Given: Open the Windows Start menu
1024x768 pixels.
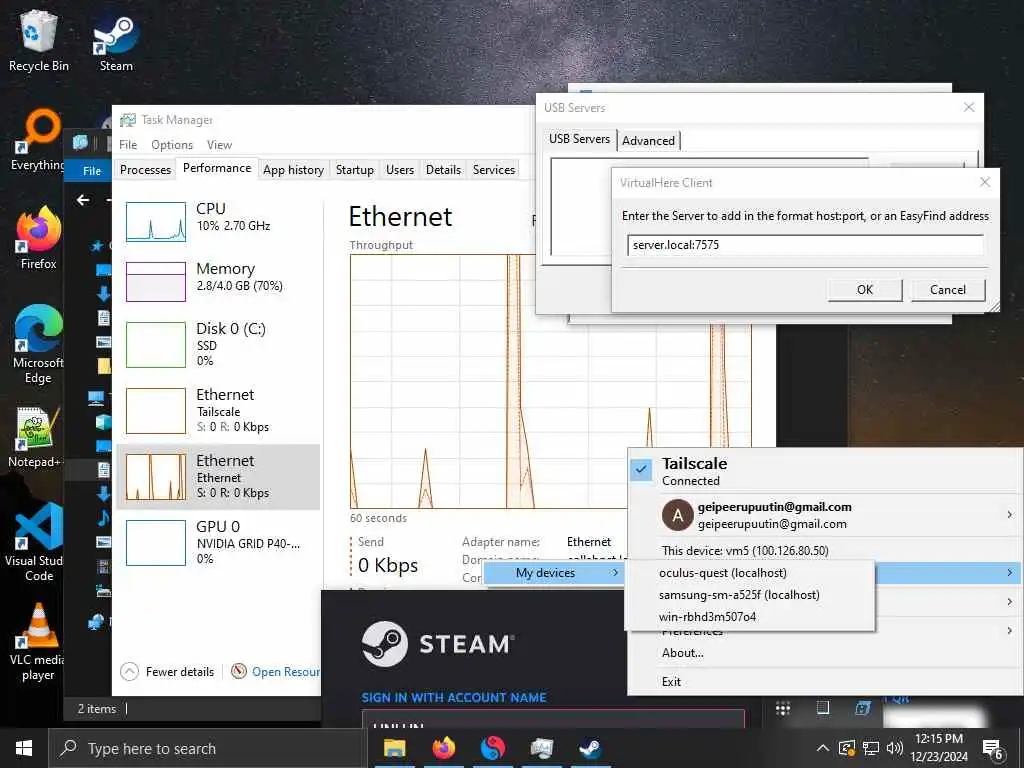Looking at the screenshot, I should coord(24,748).
